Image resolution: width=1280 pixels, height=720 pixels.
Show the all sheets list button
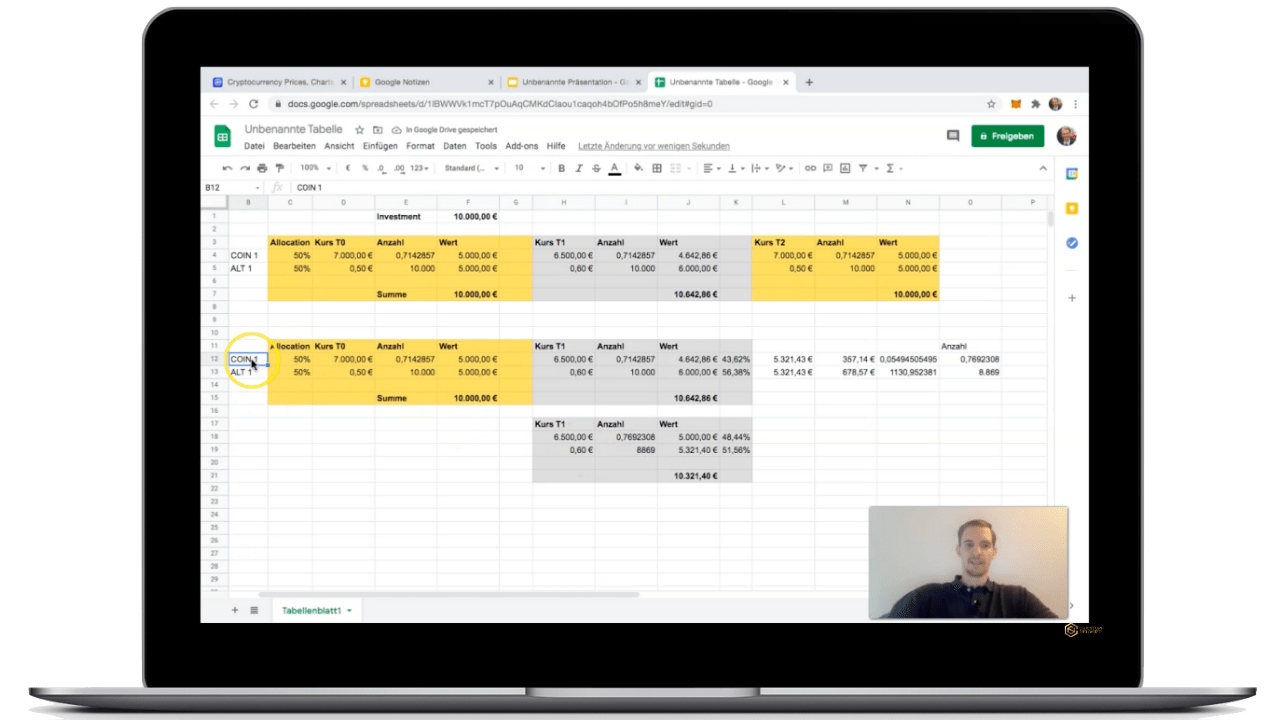pyautogui.click(x=254, y=610)
